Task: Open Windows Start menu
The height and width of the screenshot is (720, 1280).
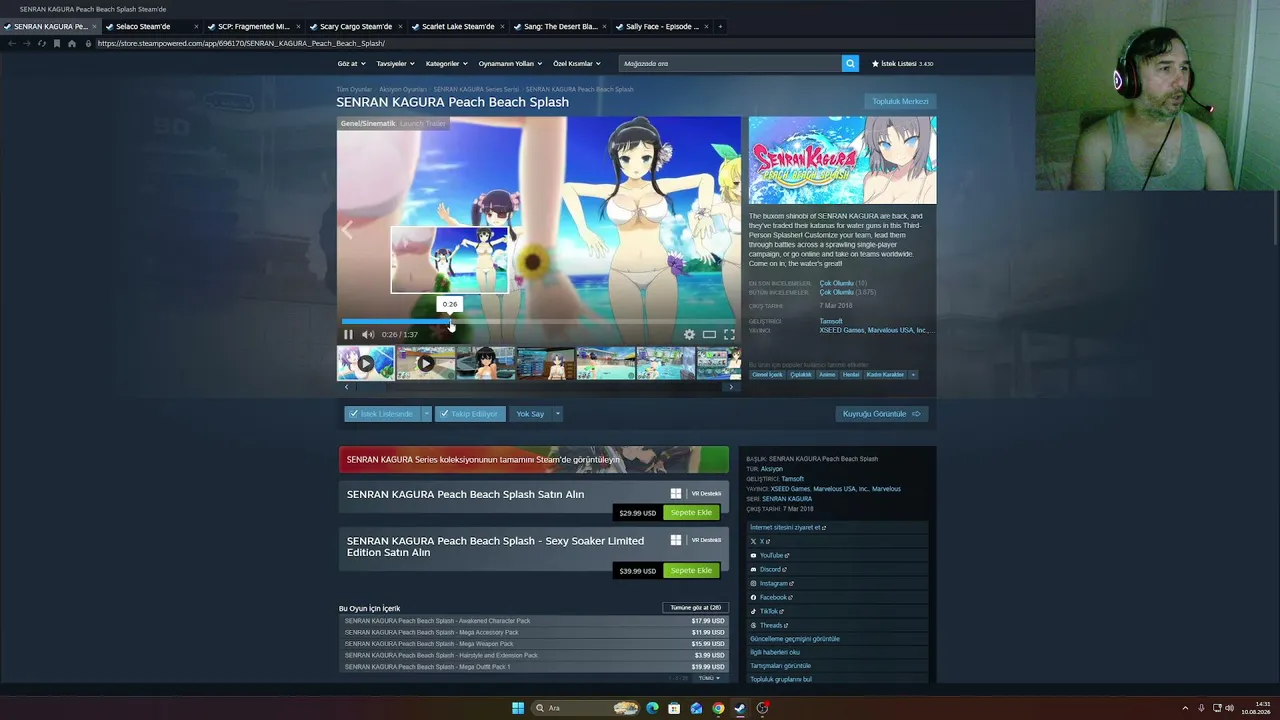Action: click(x=518, y=708)
